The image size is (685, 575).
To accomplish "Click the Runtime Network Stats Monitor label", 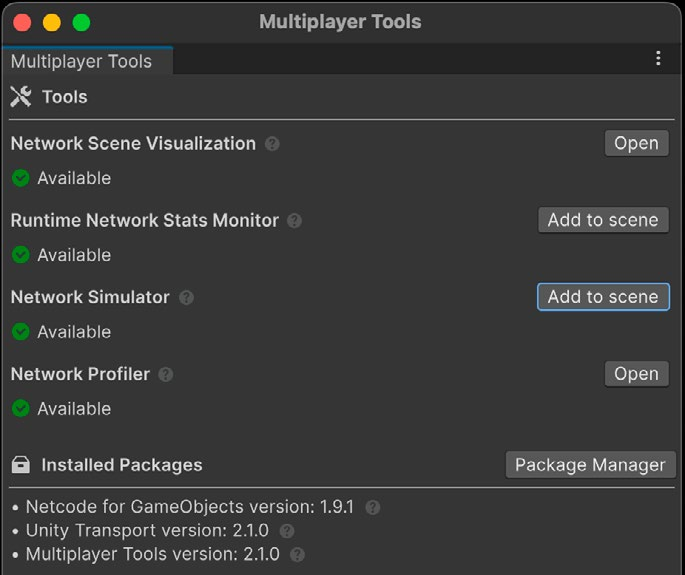I will (145, 221).
